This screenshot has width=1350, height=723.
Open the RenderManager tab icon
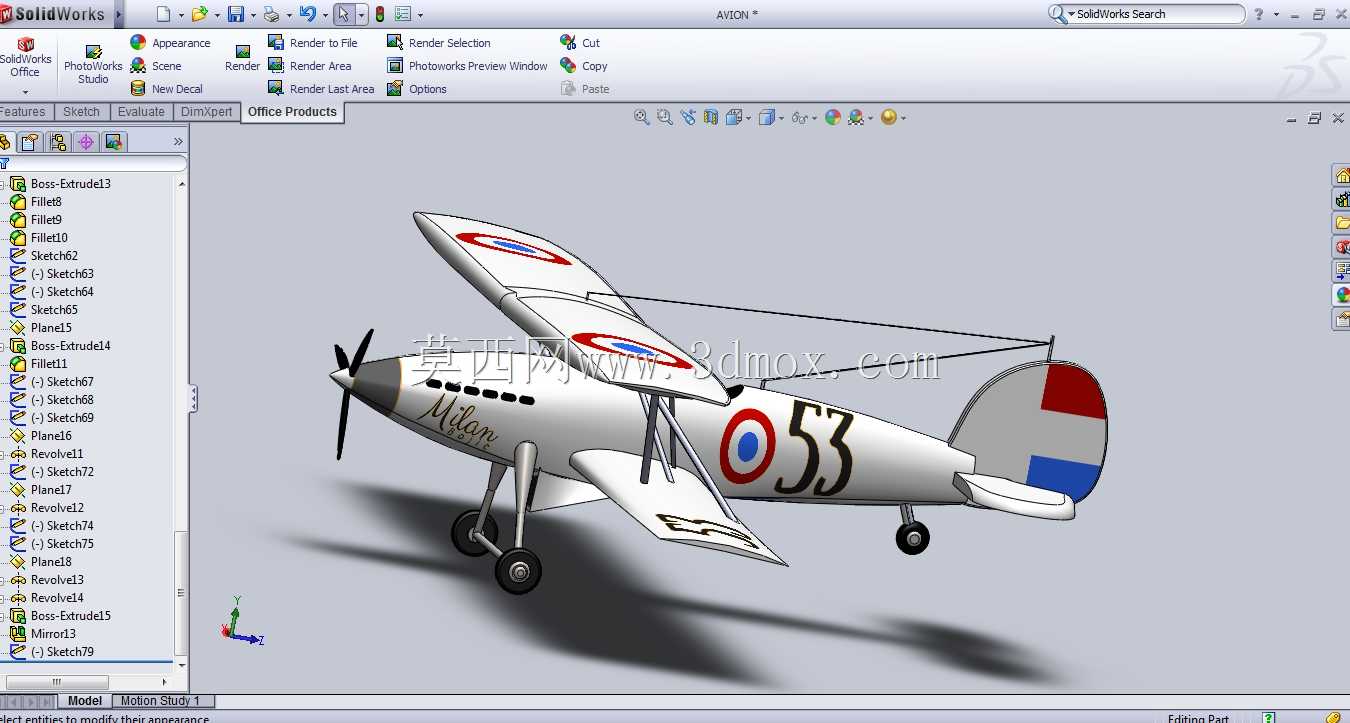point(113,142)
